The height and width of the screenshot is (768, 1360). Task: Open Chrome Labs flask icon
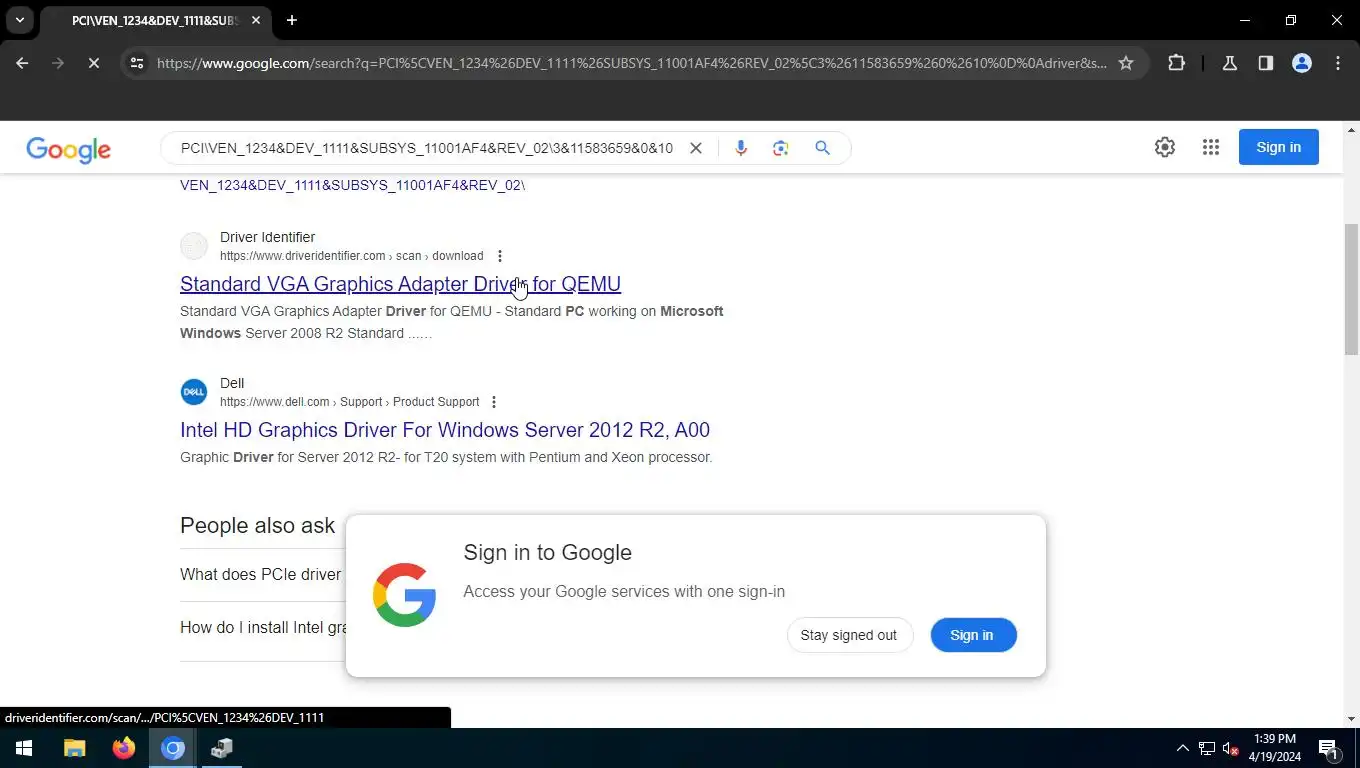1230,63
